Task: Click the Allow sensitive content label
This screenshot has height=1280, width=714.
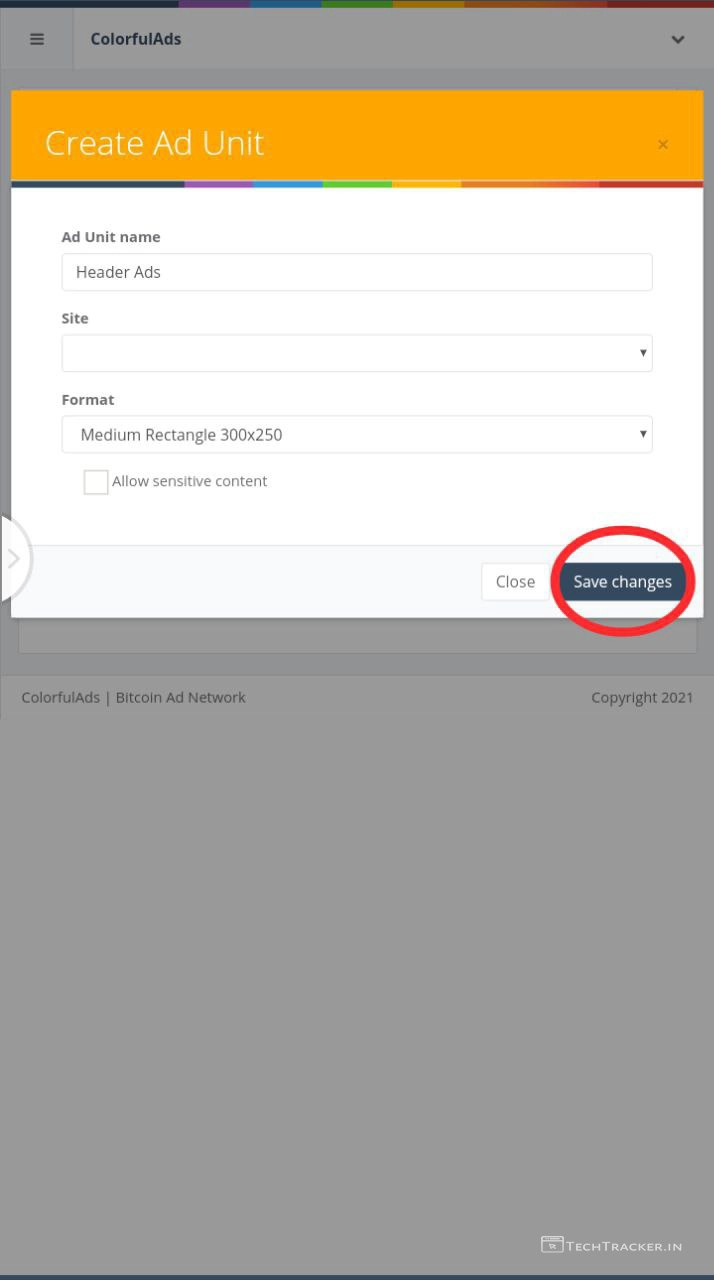Action: click(x=190, y=481)
